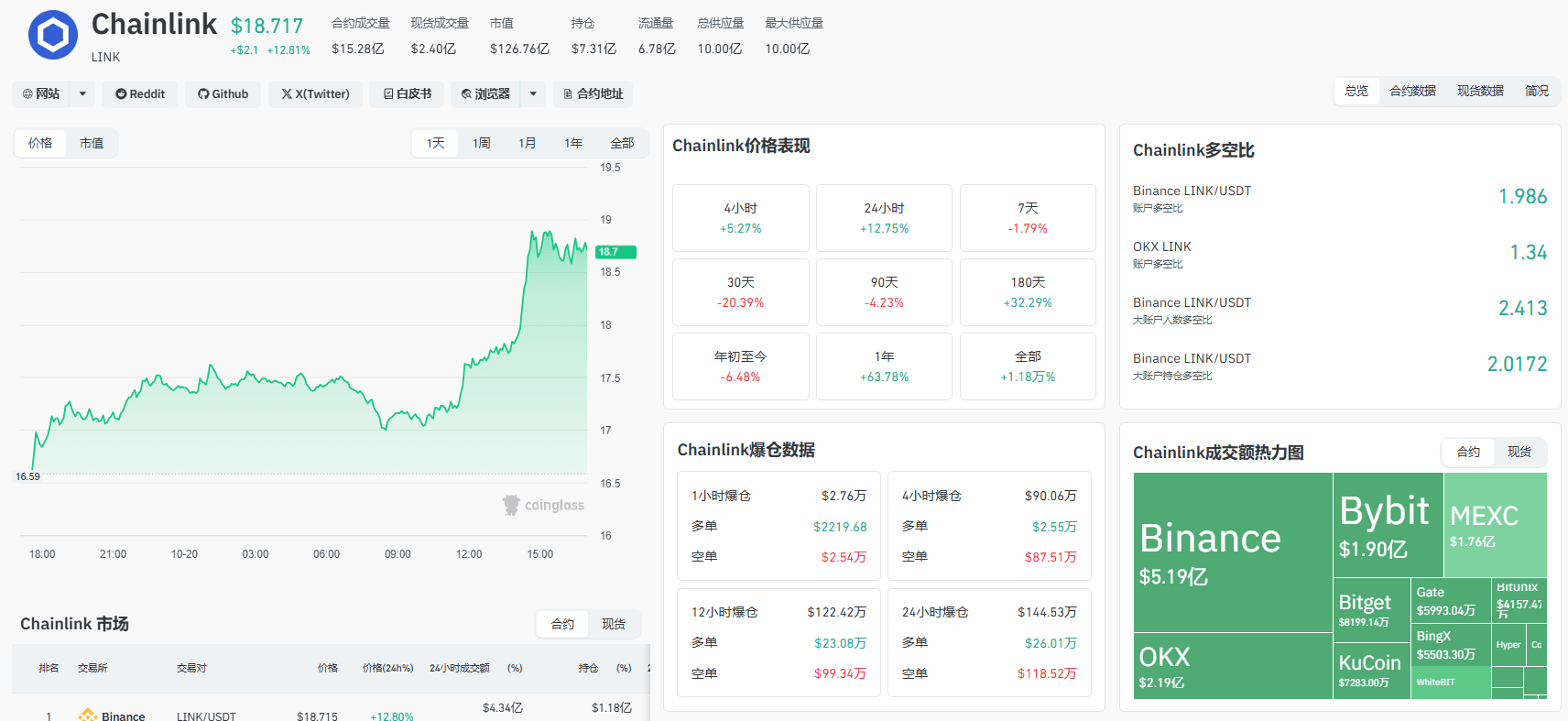Set chart range to 1年

(573, 143)
